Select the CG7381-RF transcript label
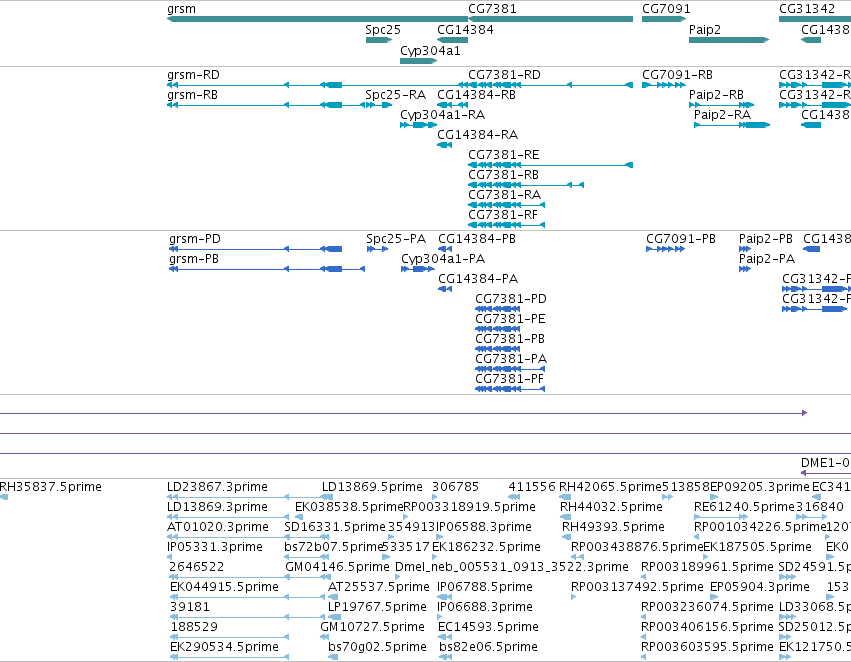Screen dimensions: 851x662 coord(503,215)
